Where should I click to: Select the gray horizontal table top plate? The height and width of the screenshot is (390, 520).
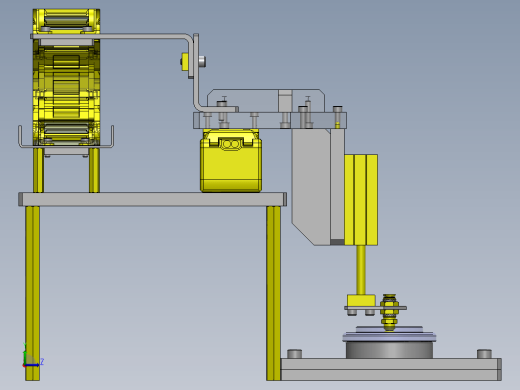click(152, 199)
